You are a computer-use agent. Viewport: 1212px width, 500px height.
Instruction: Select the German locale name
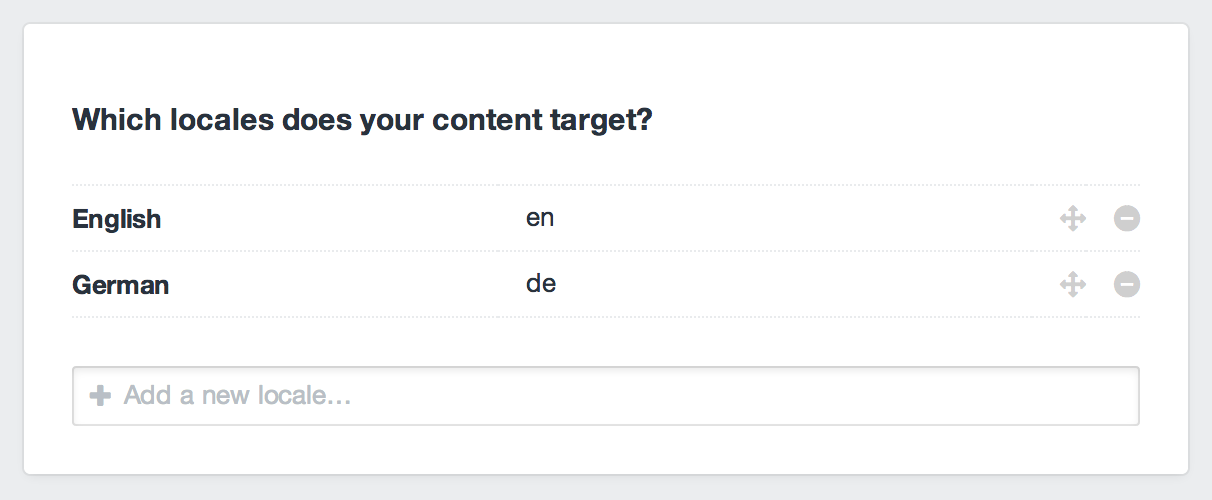point(121,286)
